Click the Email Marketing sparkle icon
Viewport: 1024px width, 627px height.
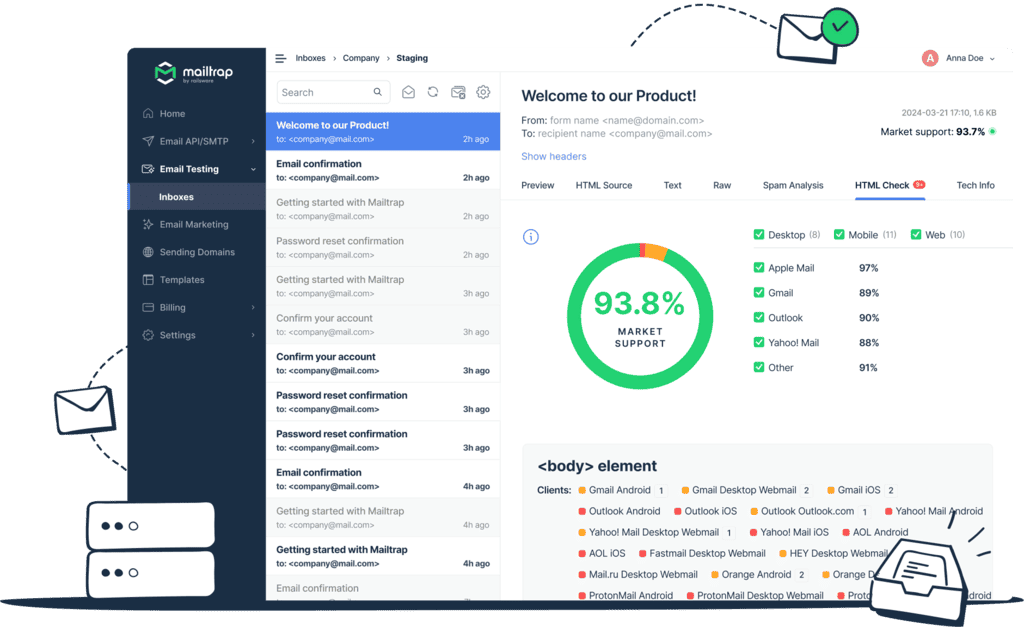coord(148,224)
